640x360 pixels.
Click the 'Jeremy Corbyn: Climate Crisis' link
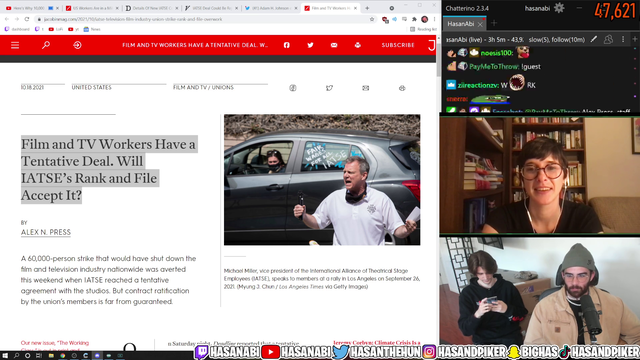coord(376,343)
